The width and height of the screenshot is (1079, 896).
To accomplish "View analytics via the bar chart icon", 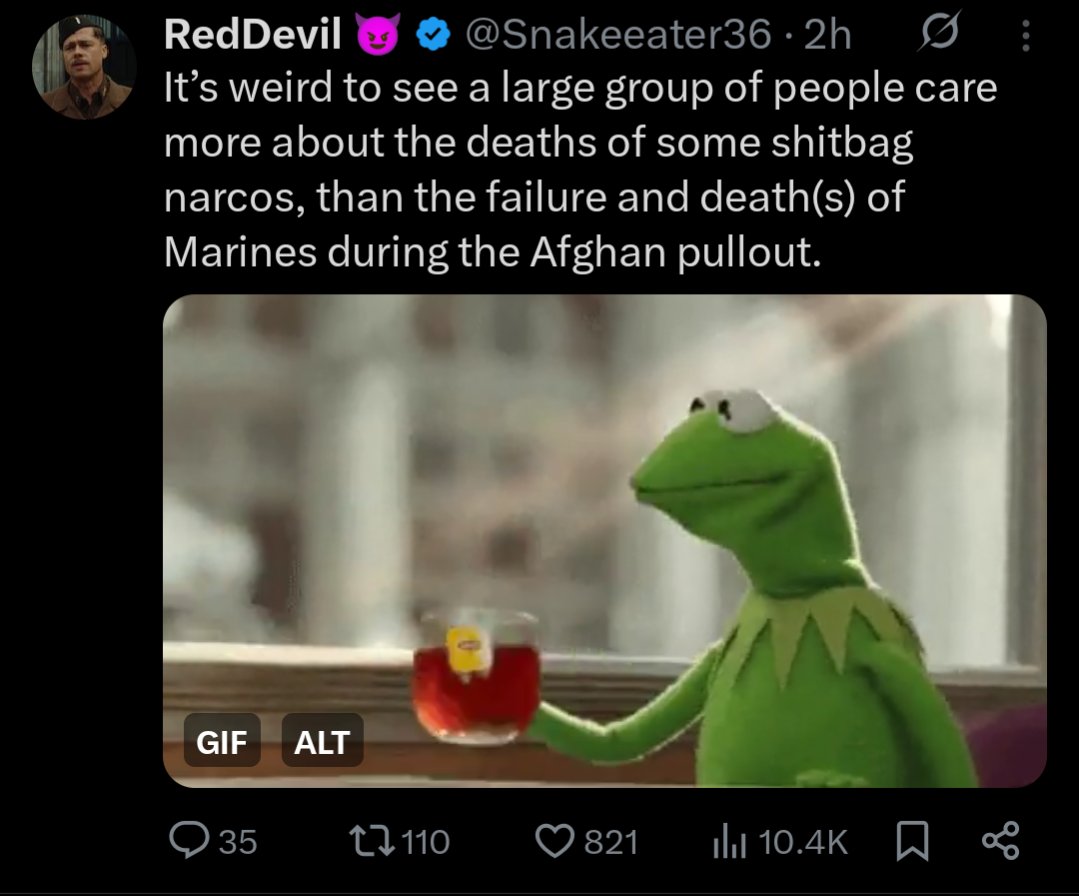I will (x=729, y=841).
